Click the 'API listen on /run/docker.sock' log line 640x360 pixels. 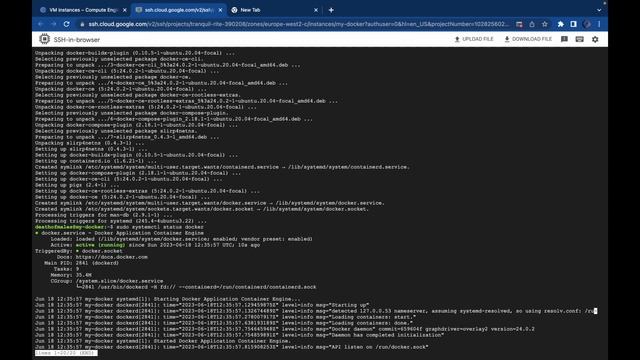point(231,347)
